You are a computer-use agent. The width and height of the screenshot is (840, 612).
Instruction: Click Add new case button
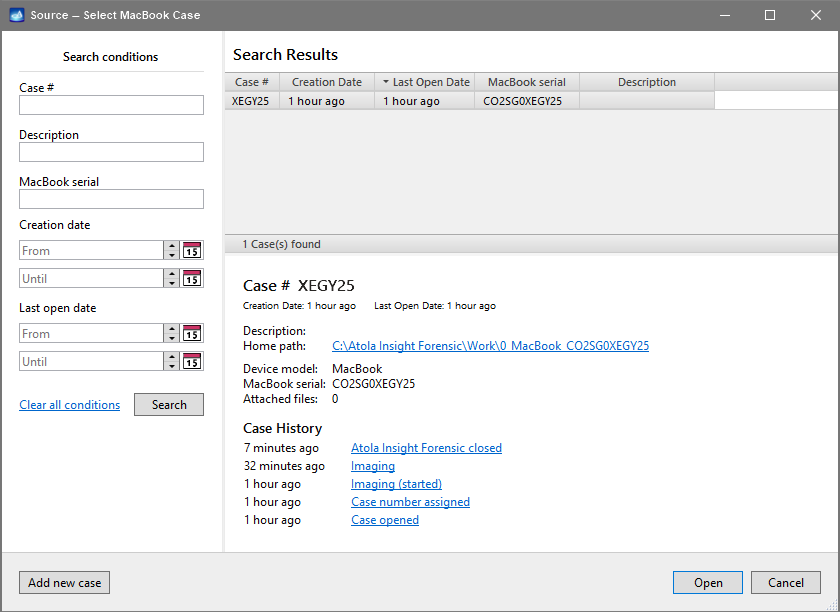(65, 583)
